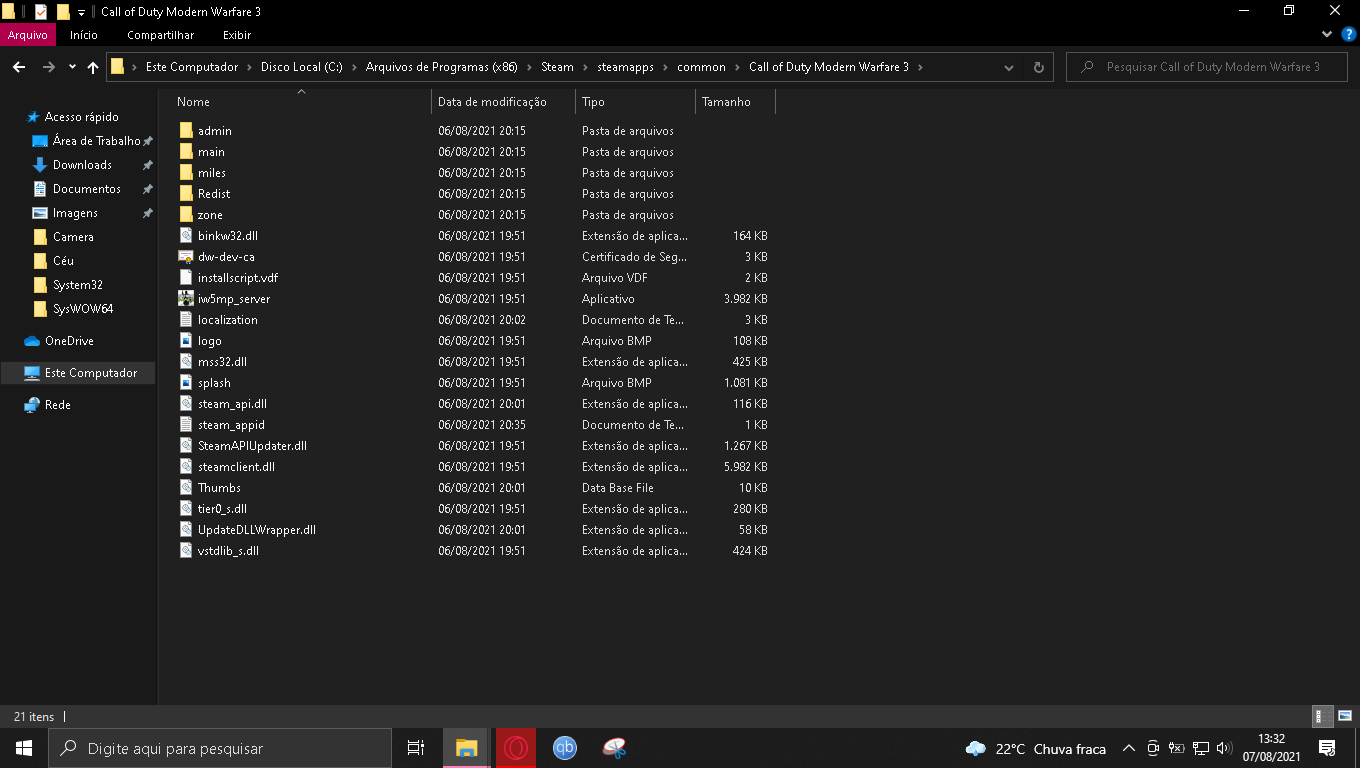The width and height of the screenshot is (1360, 768).
Task: Open Rede in navigation pane
Action: coord(57,405)
